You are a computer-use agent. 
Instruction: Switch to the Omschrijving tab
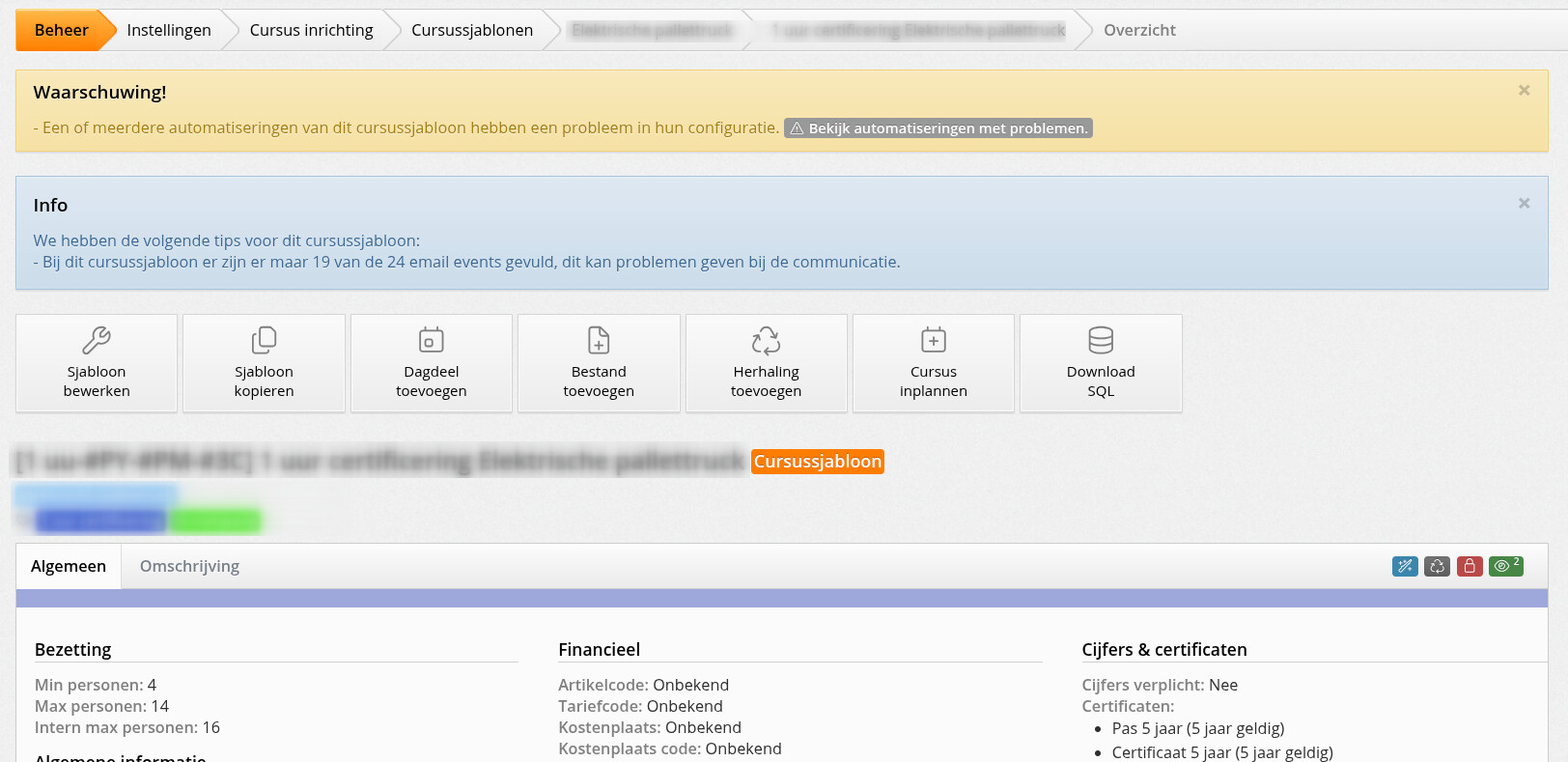tap(189, 566)
